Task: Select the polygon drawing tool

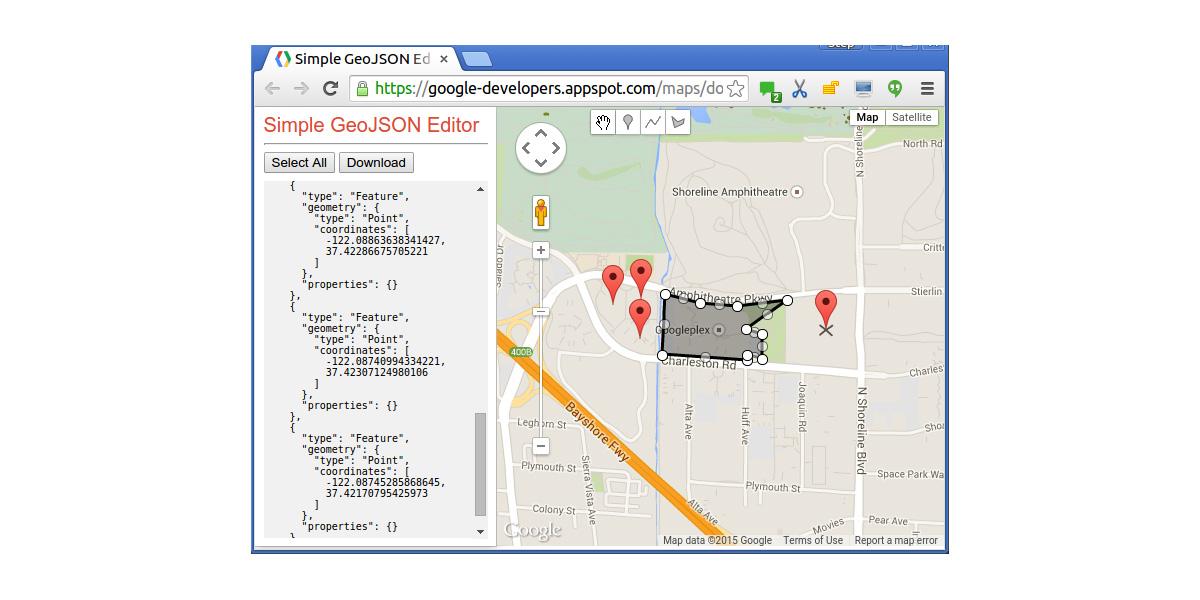Action: (678, 122)
